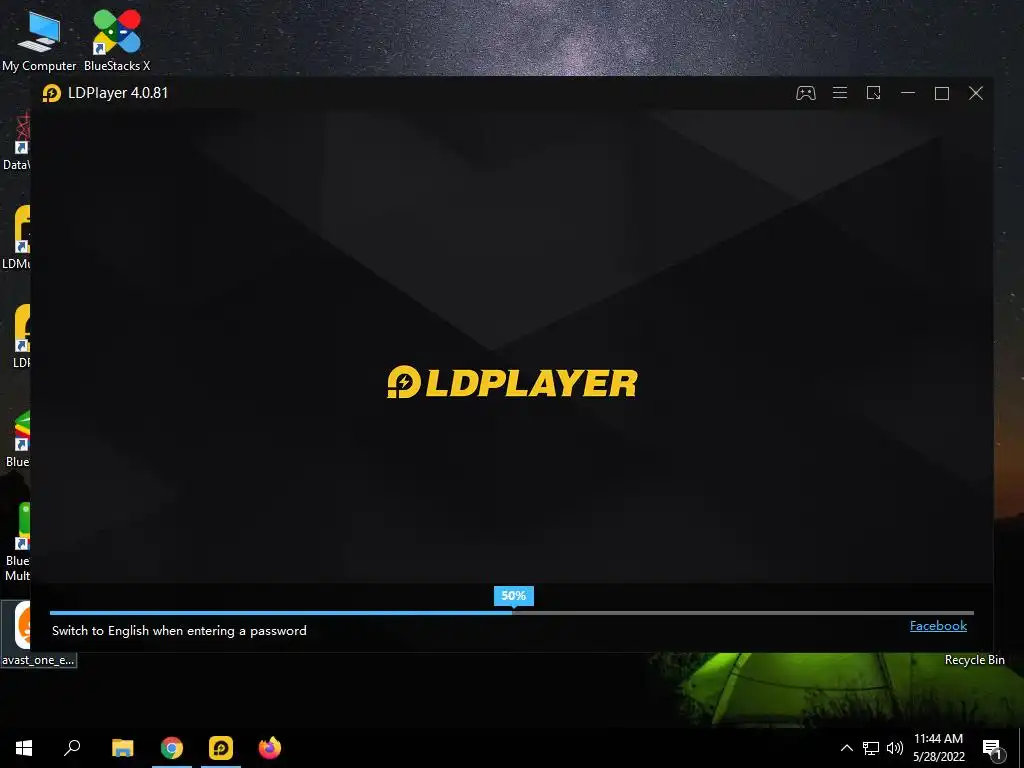
Task: Minimize the LDPlayer window
Action: point(908,93)
